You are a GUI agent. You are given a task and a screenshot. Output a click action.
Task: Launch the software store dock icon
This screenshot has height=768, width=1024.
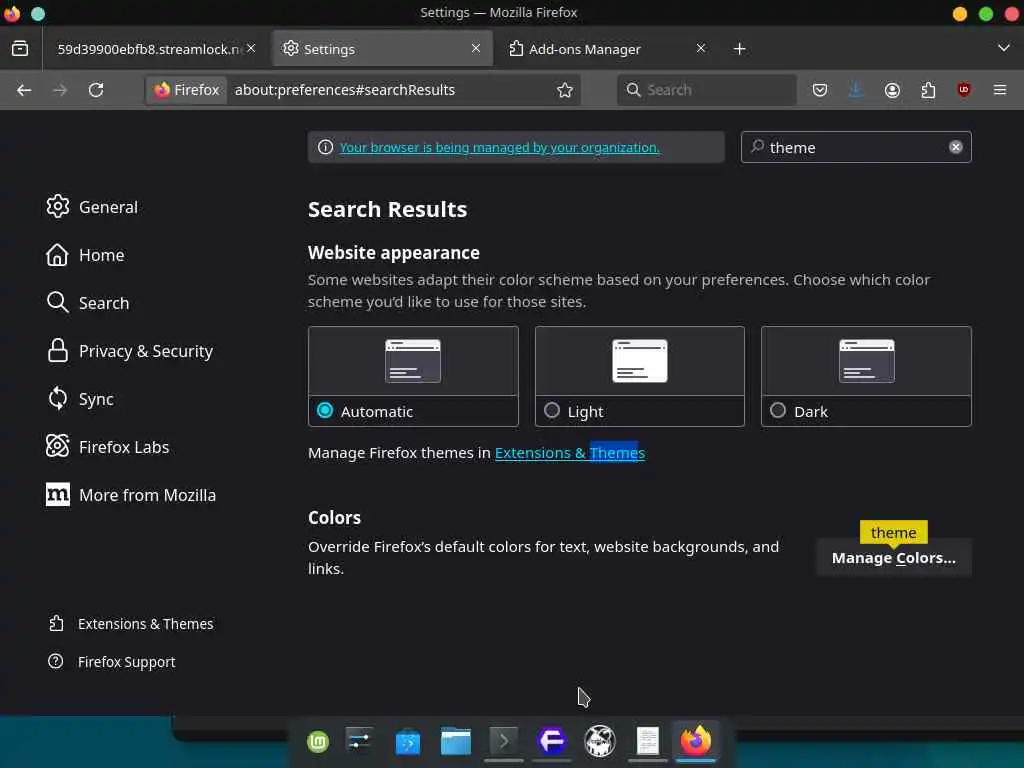[408, 742]
